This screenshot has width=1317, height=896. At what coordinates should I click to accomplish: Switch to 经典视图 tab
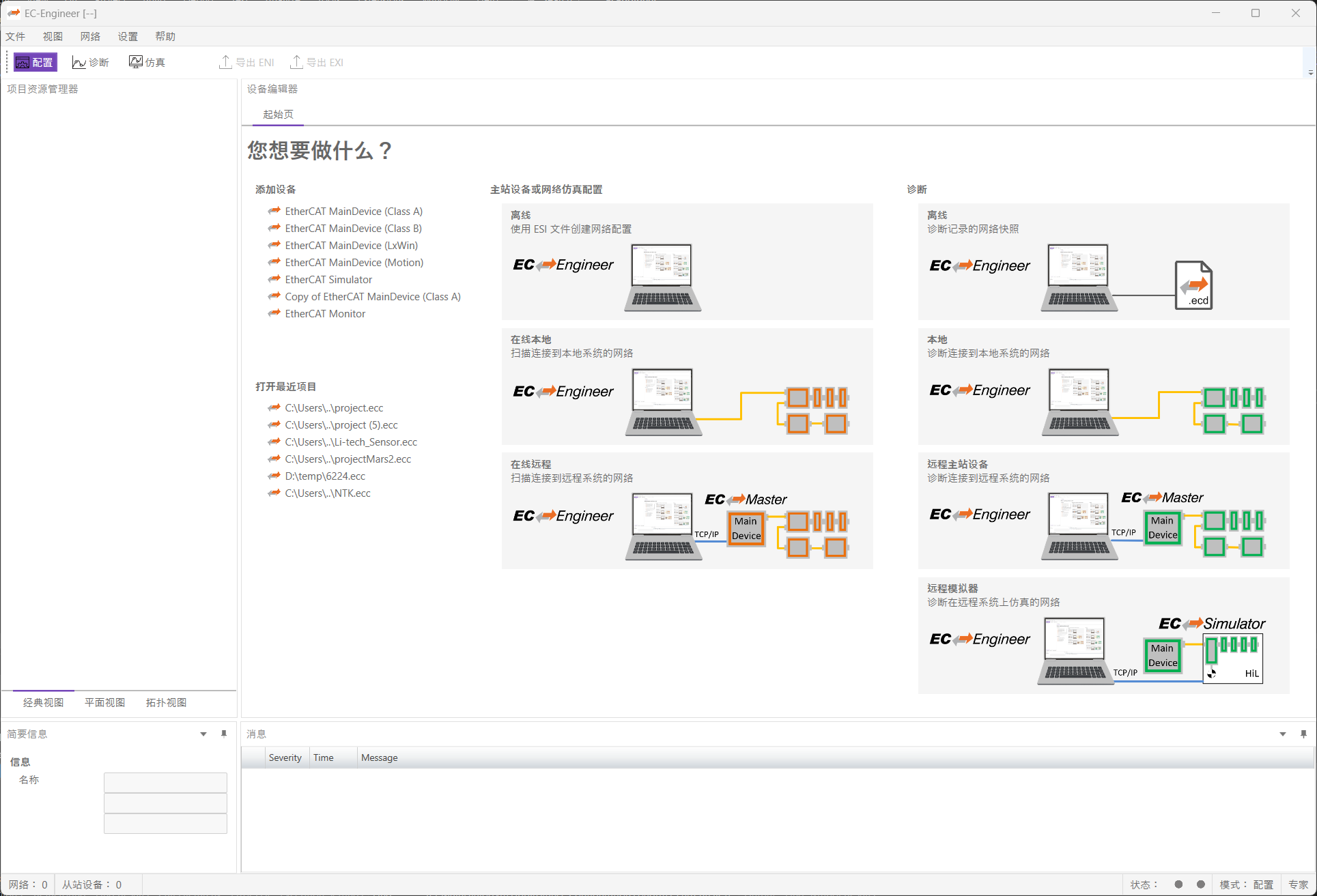click(43, 702)
